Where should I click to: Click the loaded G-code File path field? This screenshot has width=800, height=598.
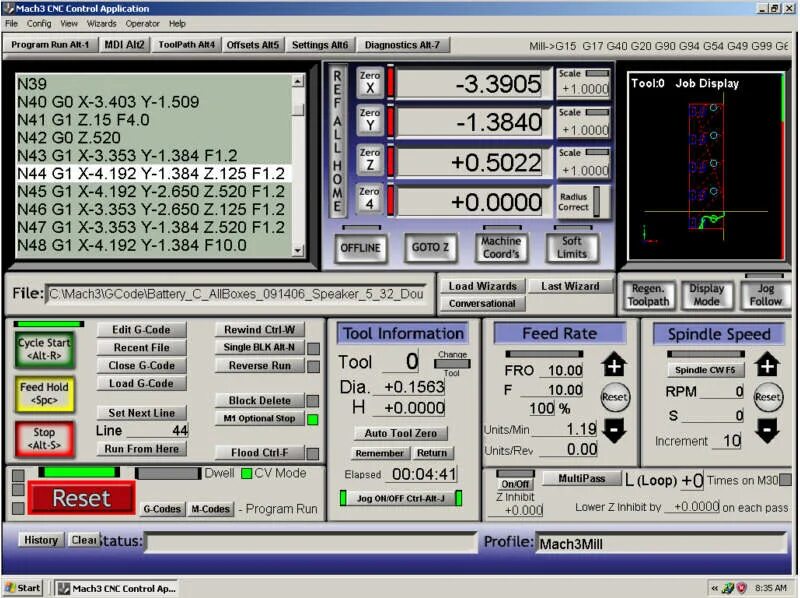[236, 294]
